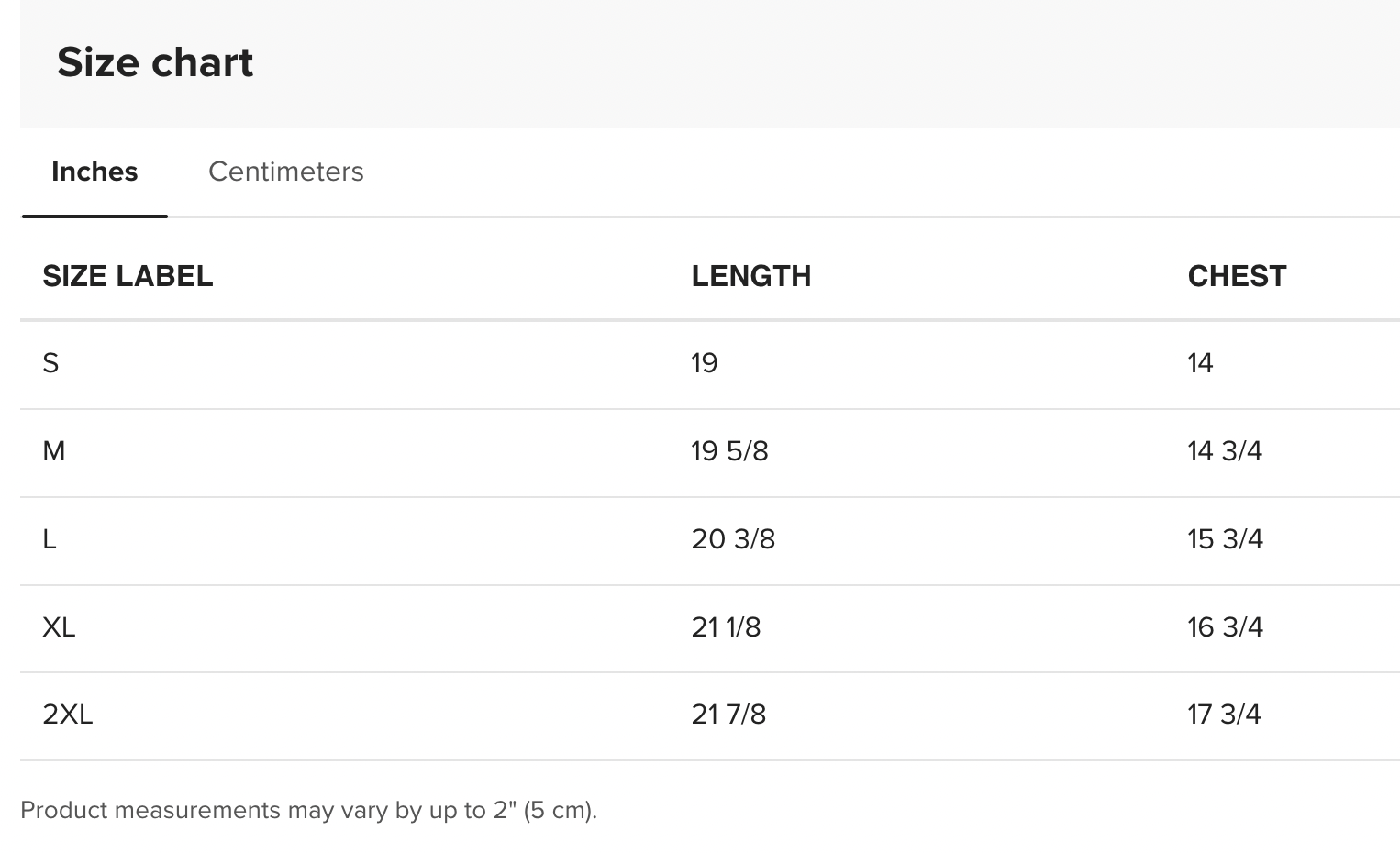Image resolution: width=1400 pixels, height=853 pixels.
Task: Click the chest value 16 3/4
Action: 1226,627
